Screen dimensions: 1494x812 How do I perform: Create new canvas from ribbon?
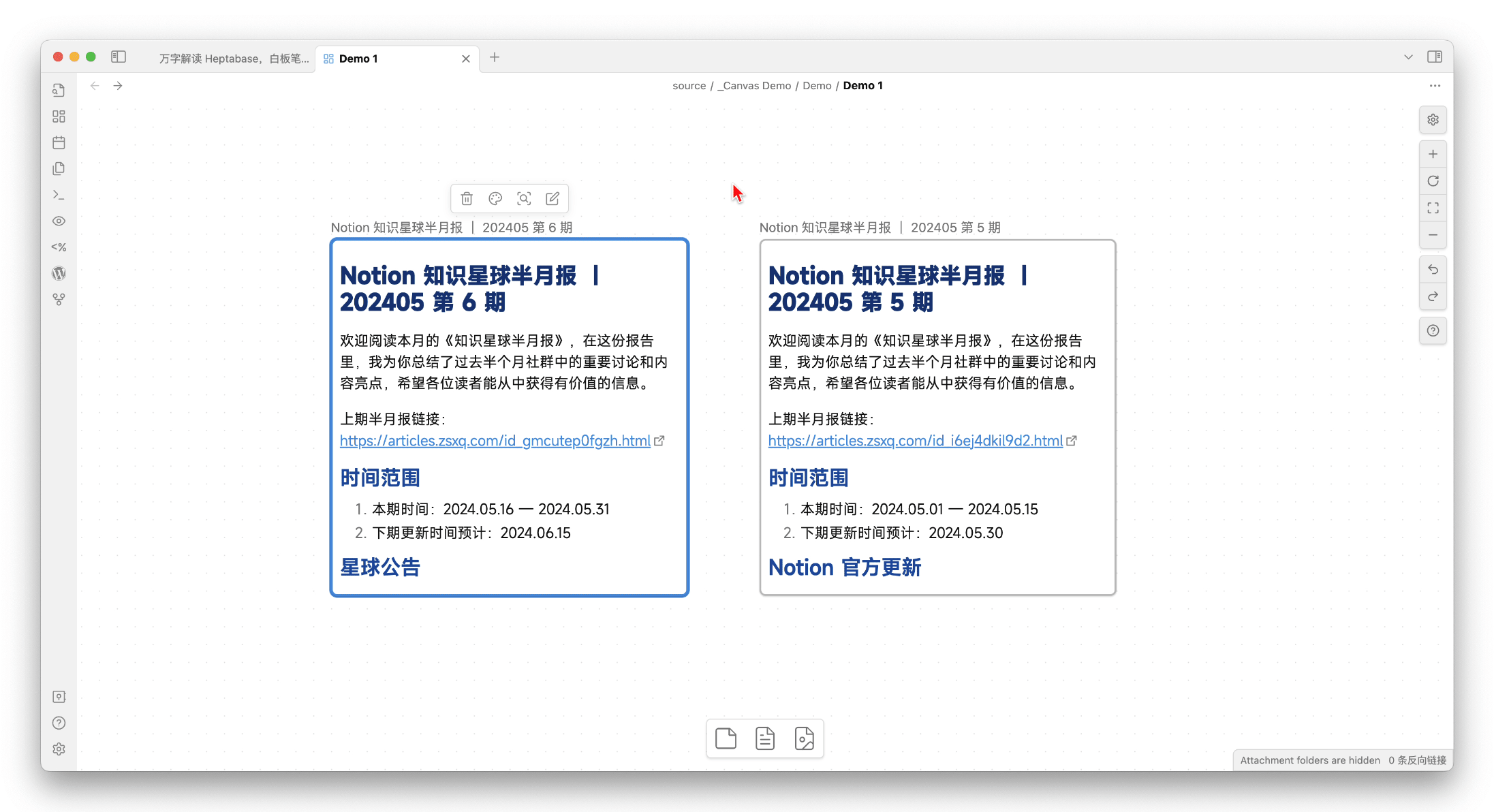pyautogui.click(x=59, y=116)
